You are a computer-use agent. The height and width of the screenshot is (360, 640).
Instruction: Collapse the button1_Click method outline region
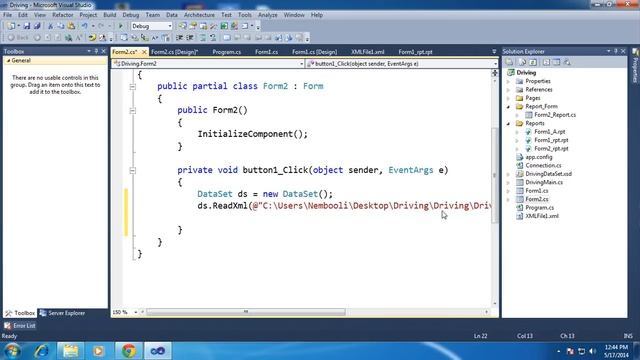click(x=133, y=170)
